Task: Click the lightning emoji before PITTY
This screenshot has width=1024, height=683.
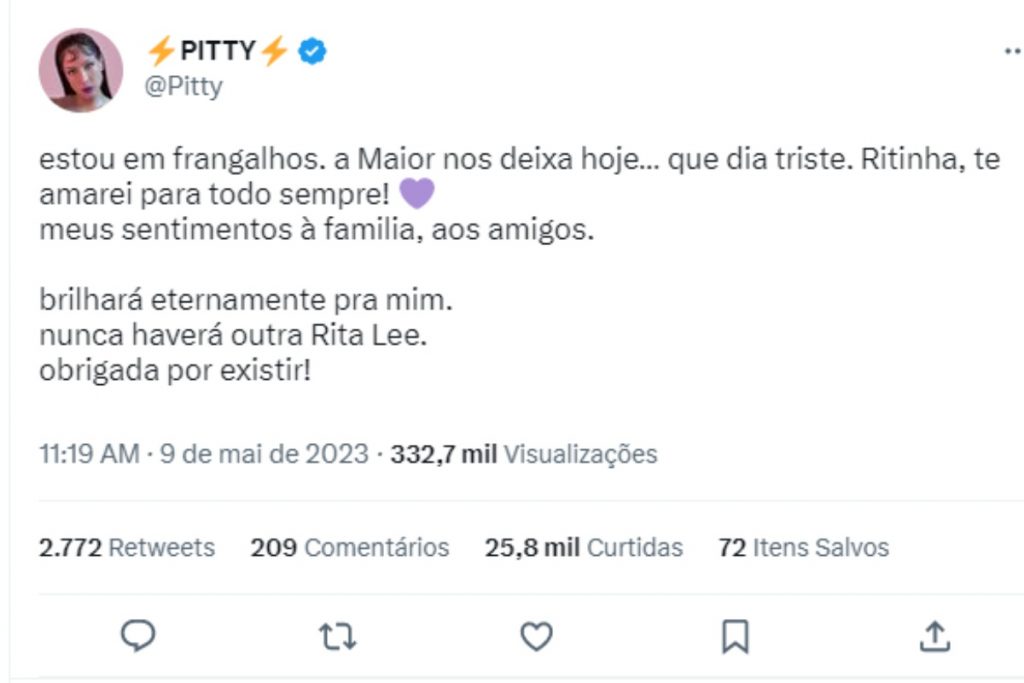Action: (161, 51)
